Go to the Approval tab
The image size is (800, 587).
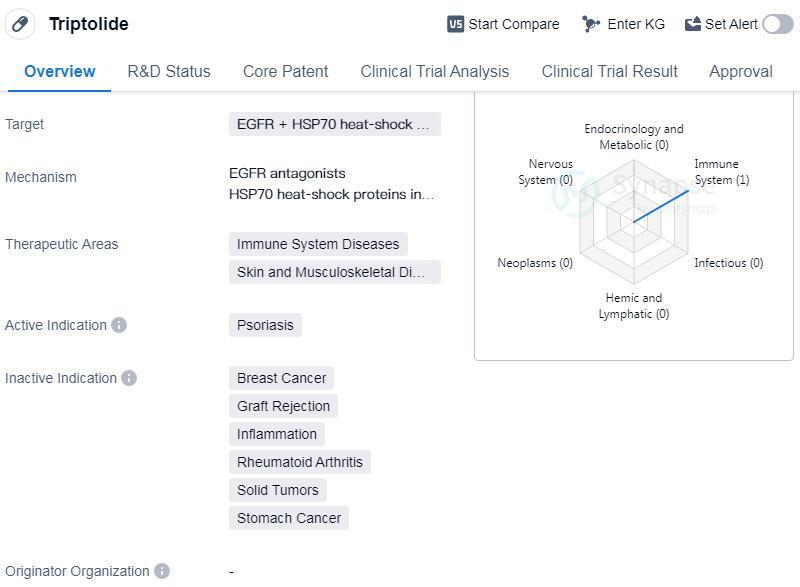pyautogui.click(x=740, y=71)
